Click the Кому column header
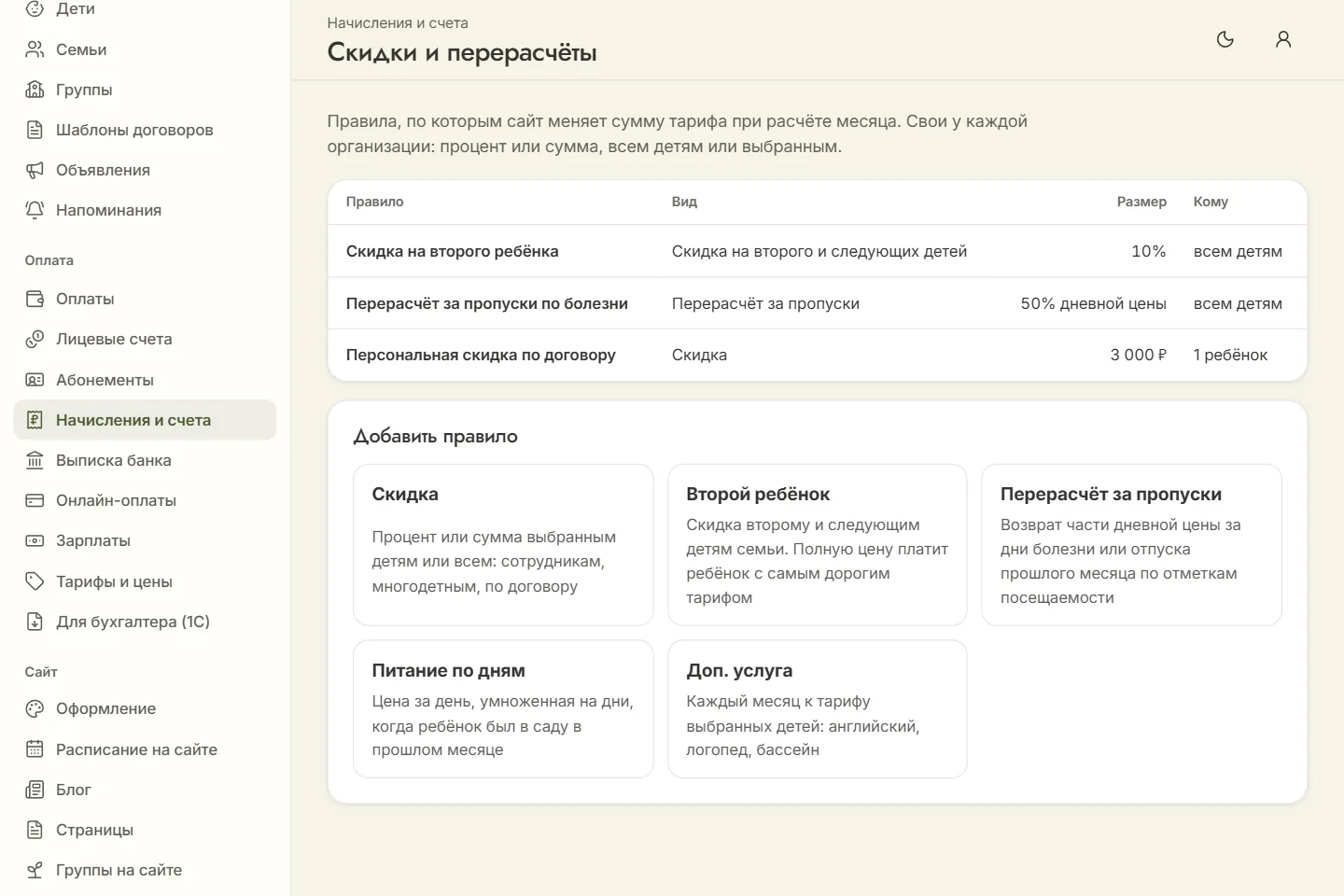This screenshot has width=1344, height=896. [x=1211, y=202]
